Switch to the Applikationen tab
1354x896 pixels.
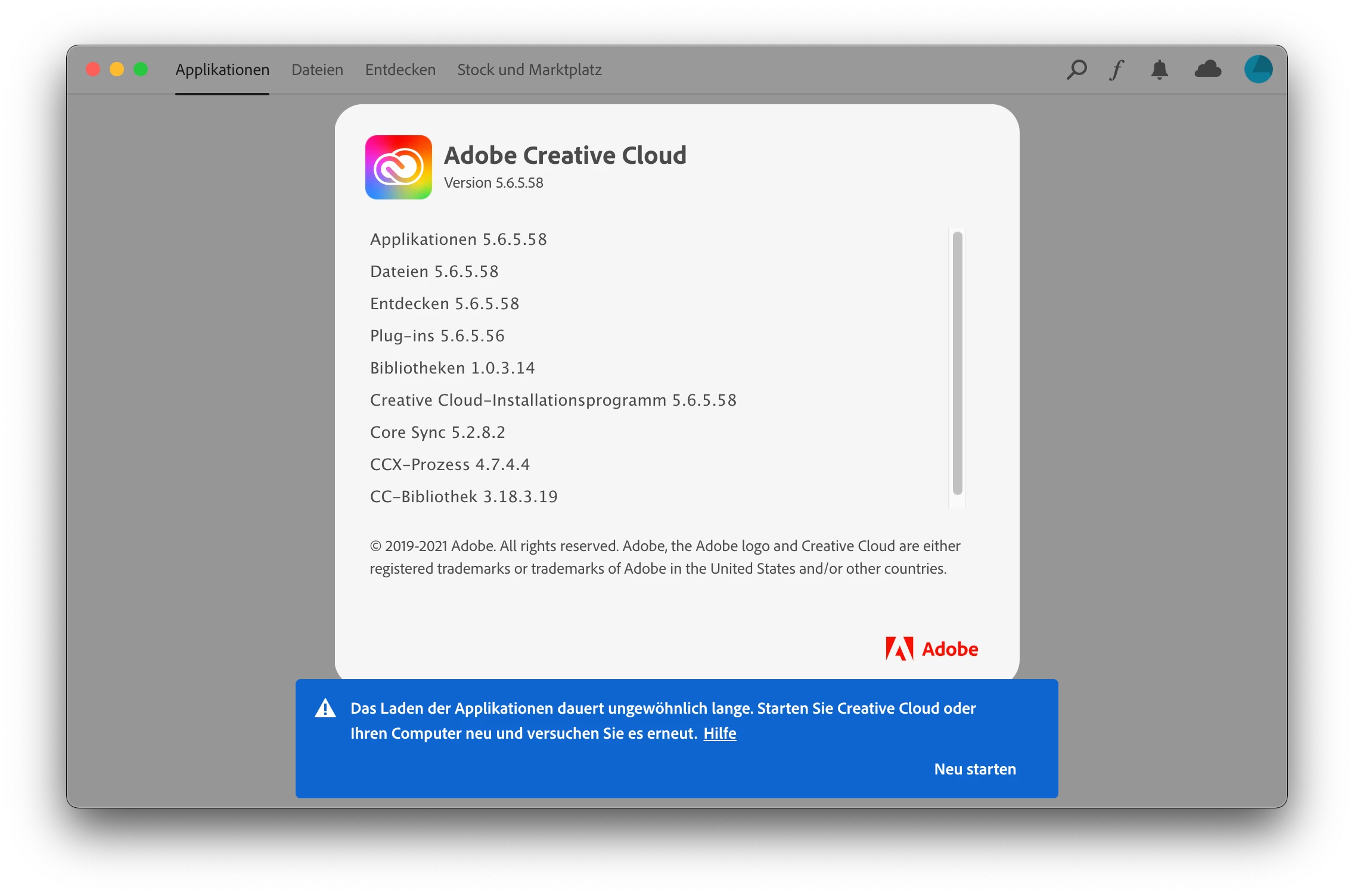click(222, 70)
